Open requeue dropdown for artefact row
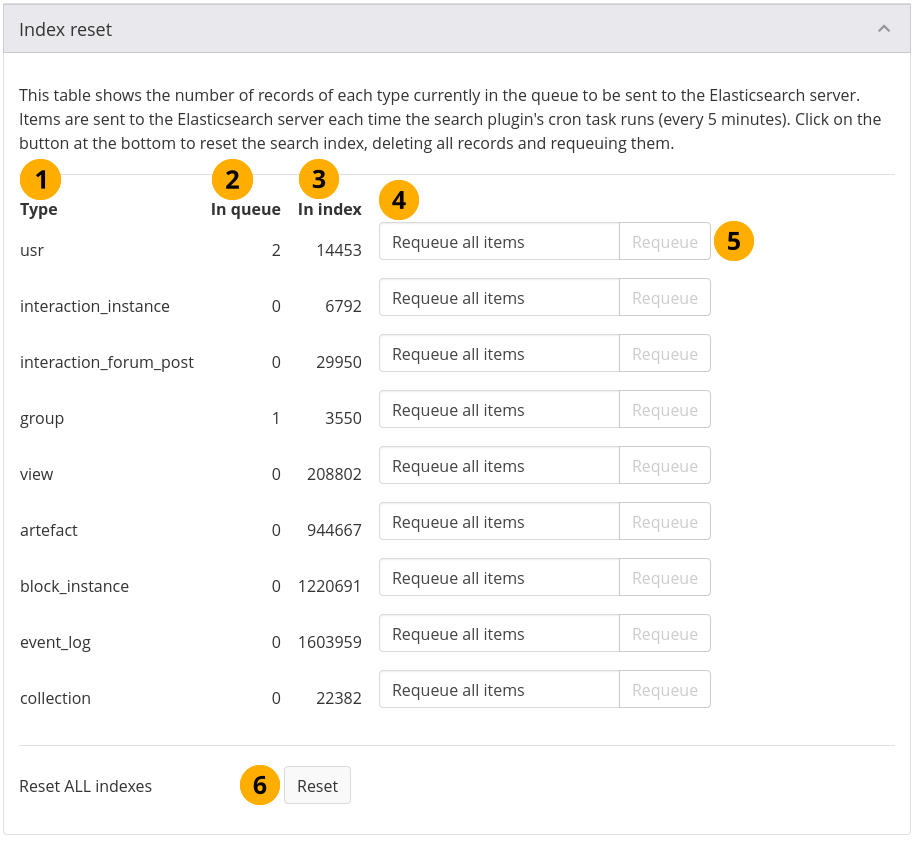Viewport: 914px width, 842px height. (499, 522)
